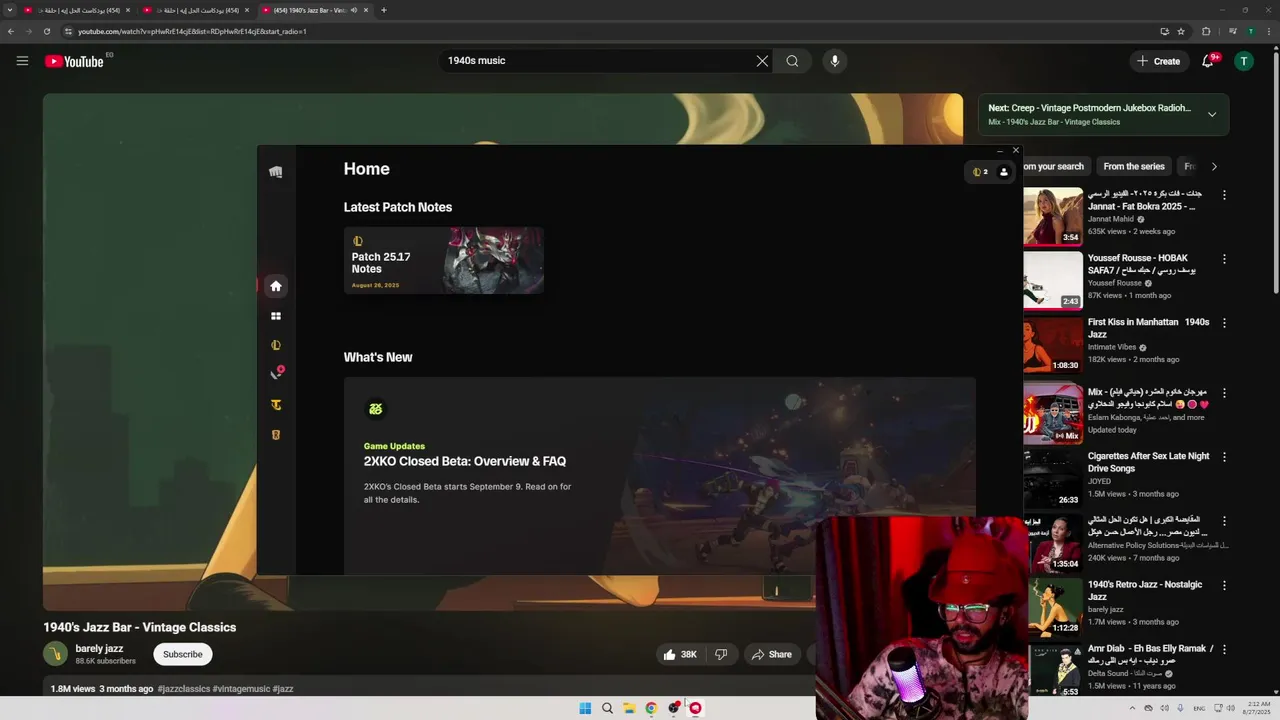This screenshot has width=1280, height=720.
Task: Click the #jazzclassics hashtag
Action: [184, 689]
